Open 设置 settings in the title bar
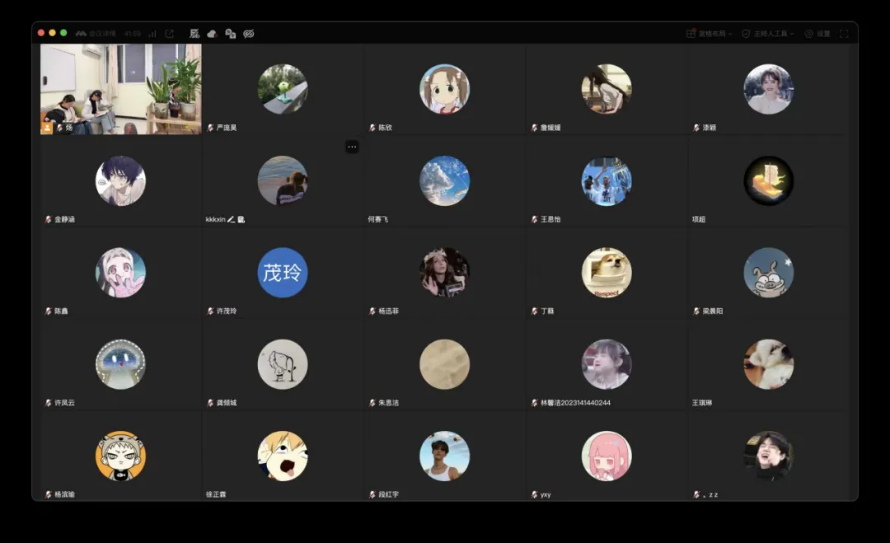Screen dimensions: 890x543 click(x=818, y=33)
